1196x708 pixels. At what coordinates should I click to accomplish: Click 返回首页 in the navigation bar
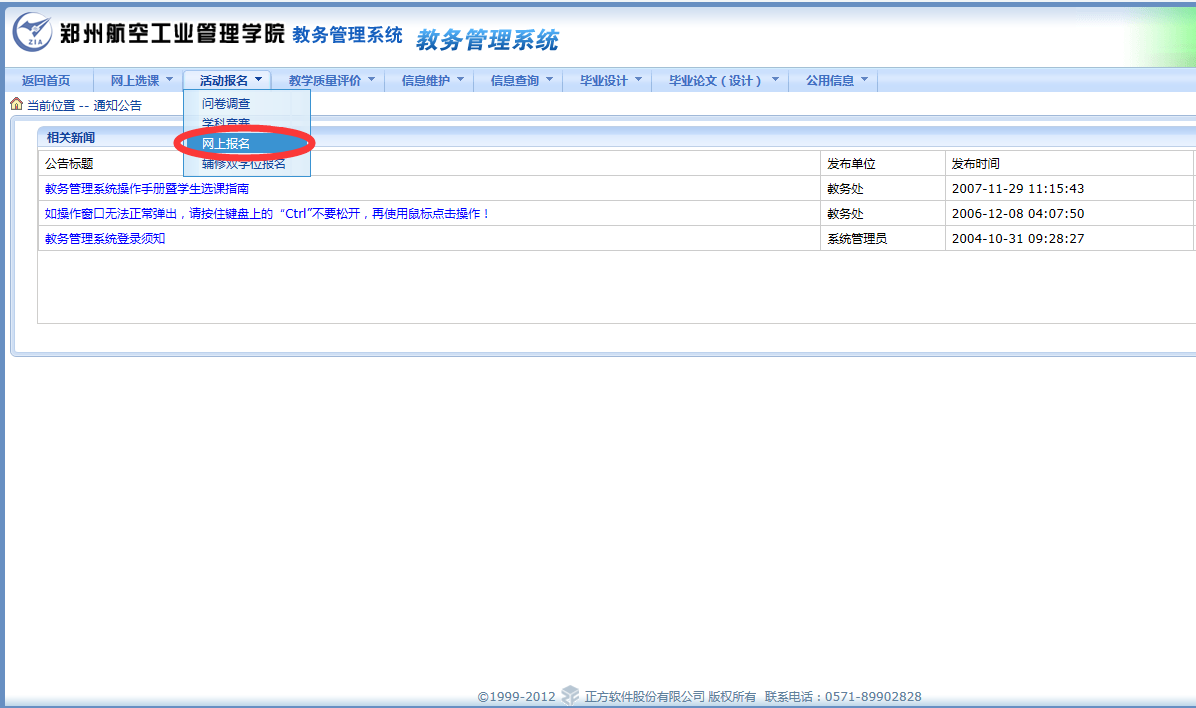point(46,81)
